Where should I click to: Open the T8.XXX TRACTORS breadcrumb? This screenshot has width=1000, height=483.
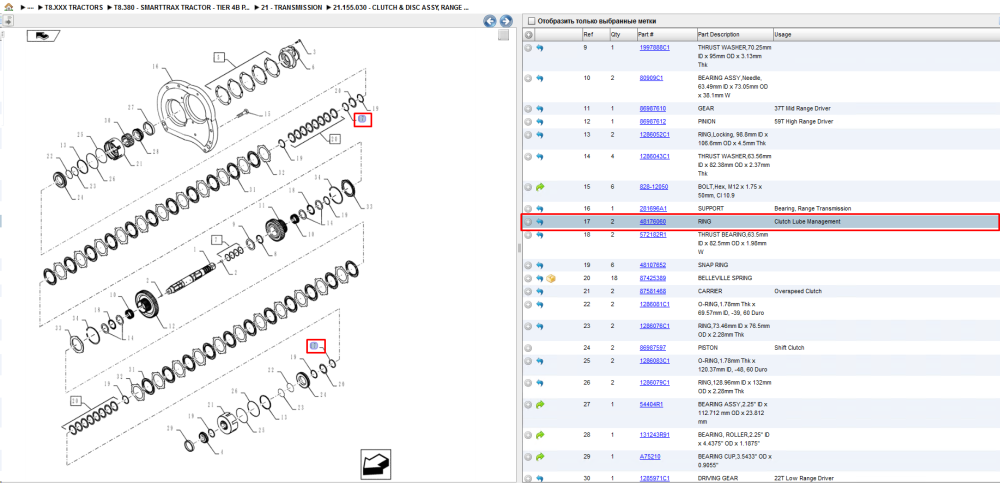pos(74,8)
